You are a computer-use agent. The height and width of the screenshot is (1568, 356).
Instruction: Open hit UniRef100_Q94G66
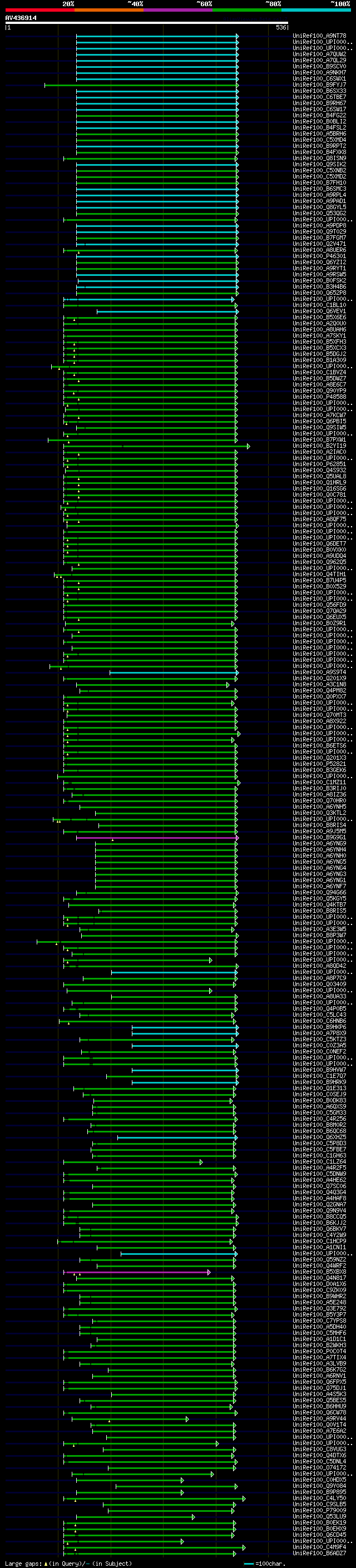pyautogui.click(x=319, y=892)
